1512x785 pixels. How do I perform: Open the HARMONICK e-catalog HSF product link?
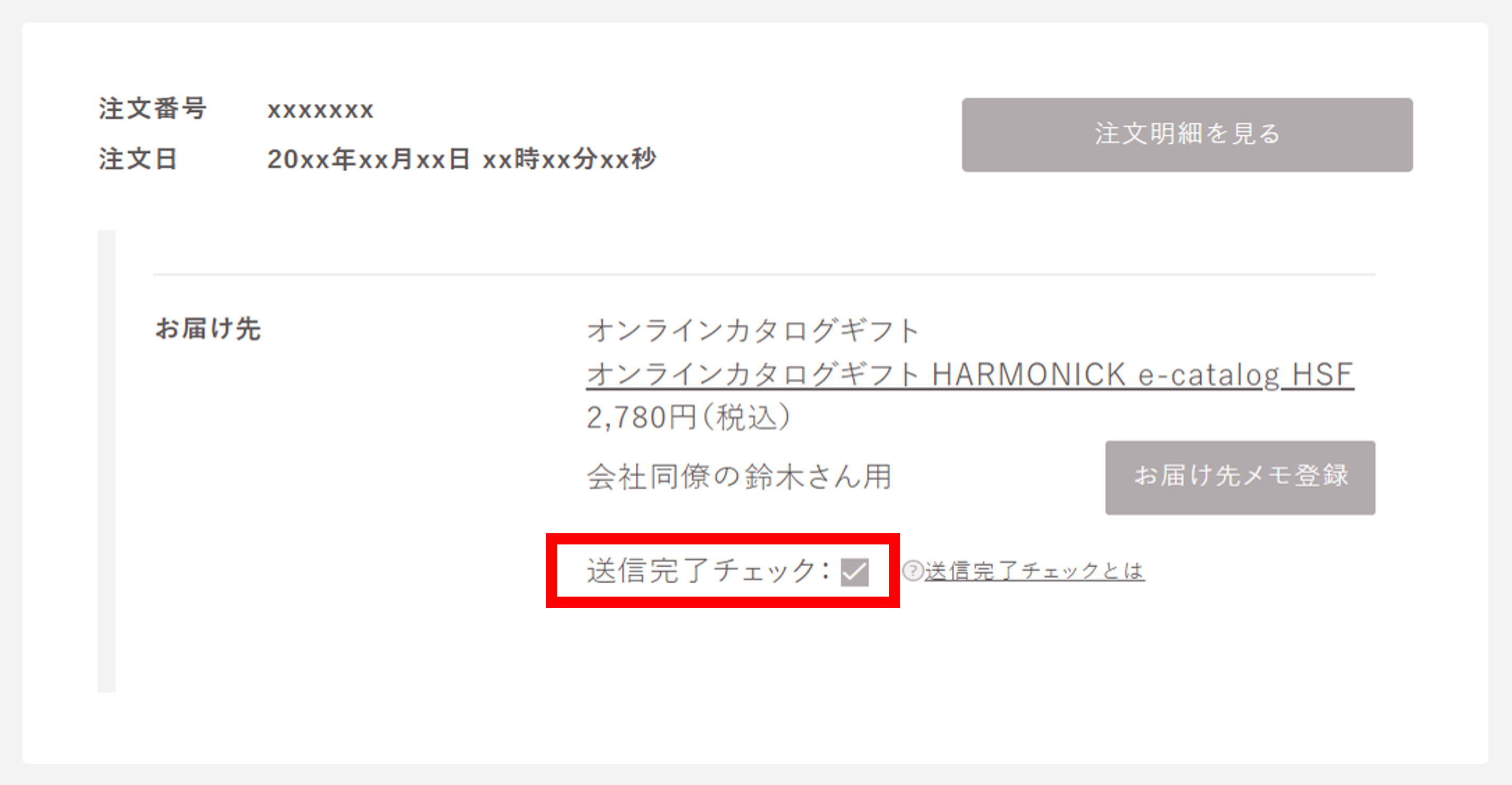(x=970, y=375)
